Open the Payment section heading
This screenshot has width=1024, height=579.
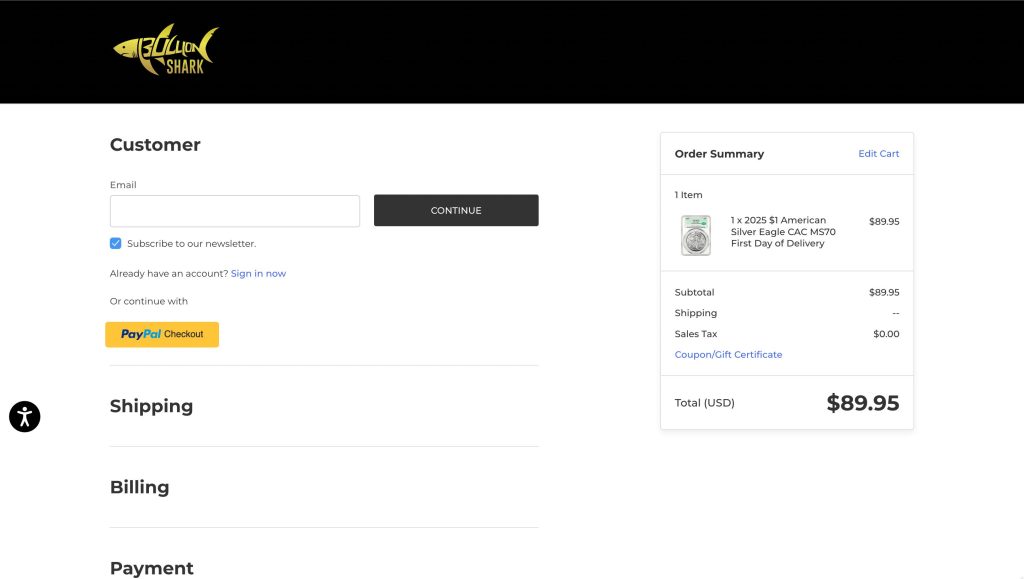pyautogui.click(x=152, y=568)
